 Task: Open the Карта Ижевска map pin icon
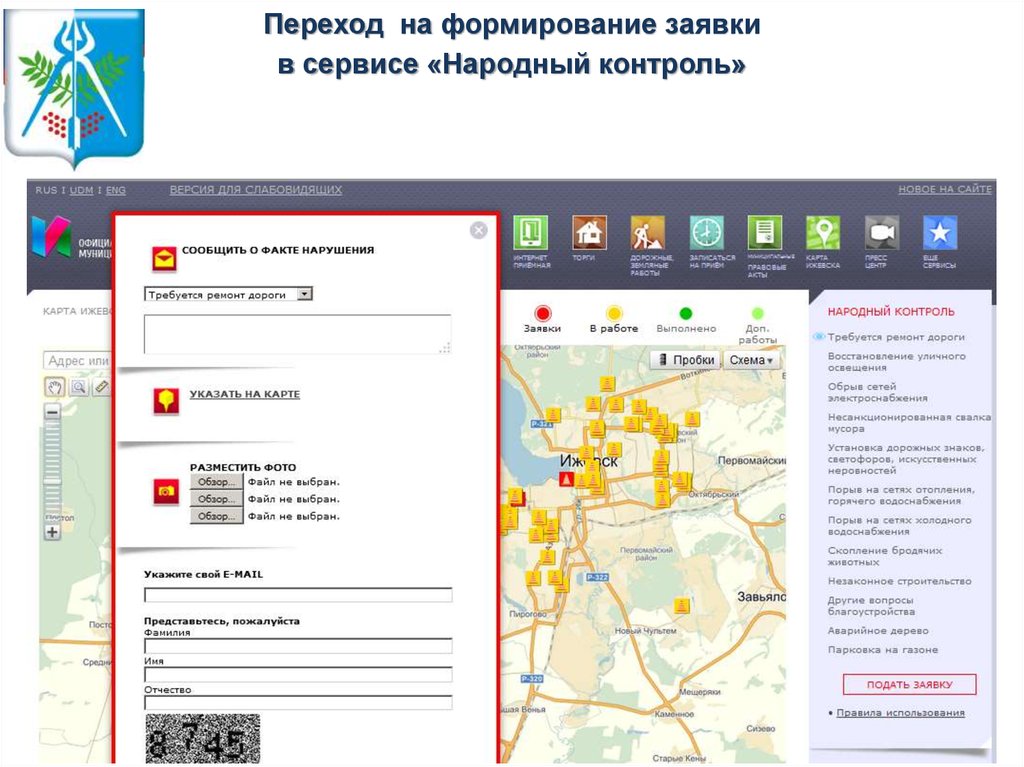tap(823, 233)
